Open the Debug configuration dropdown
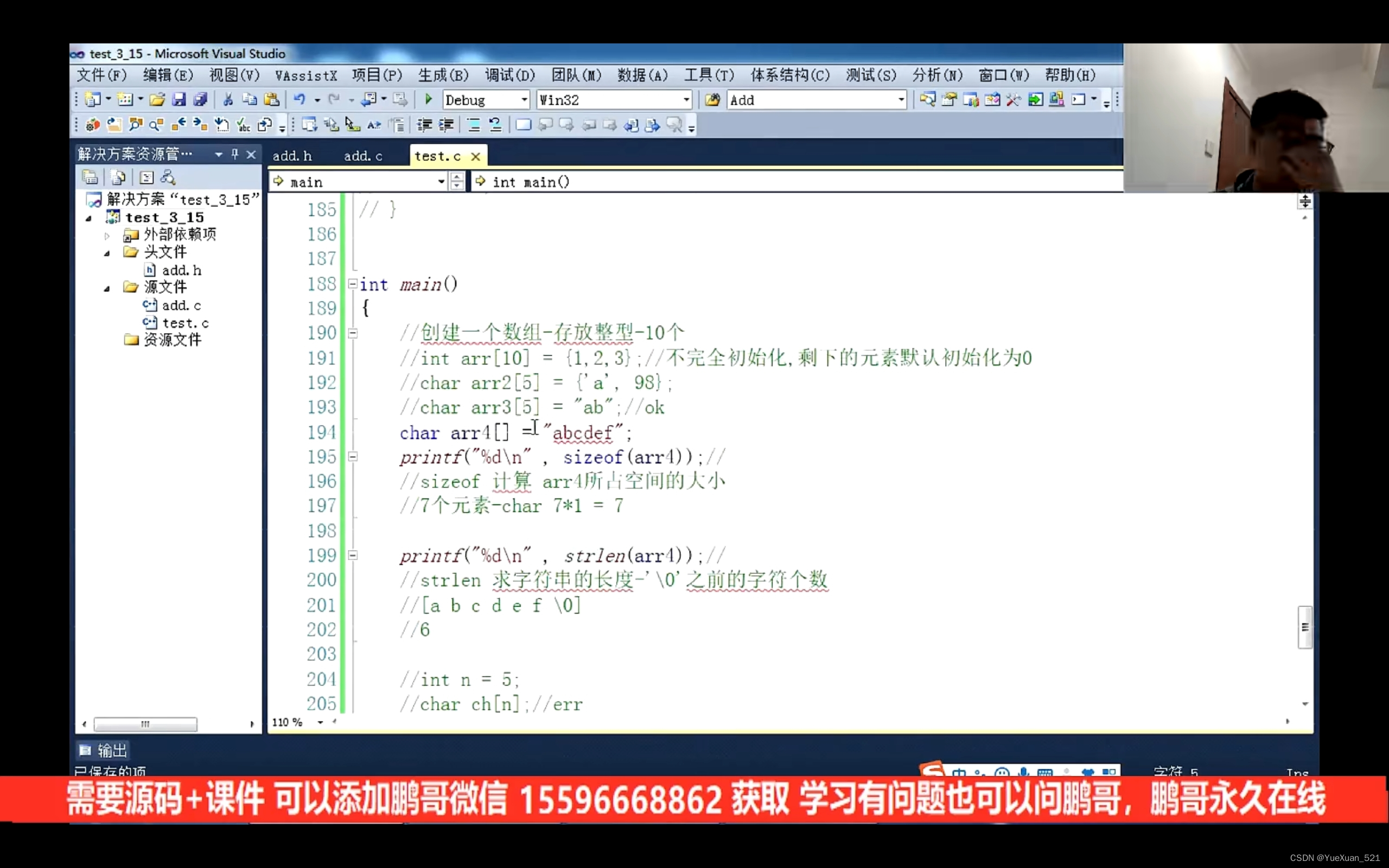This screenshot has height=868, width=1389. 524,100
